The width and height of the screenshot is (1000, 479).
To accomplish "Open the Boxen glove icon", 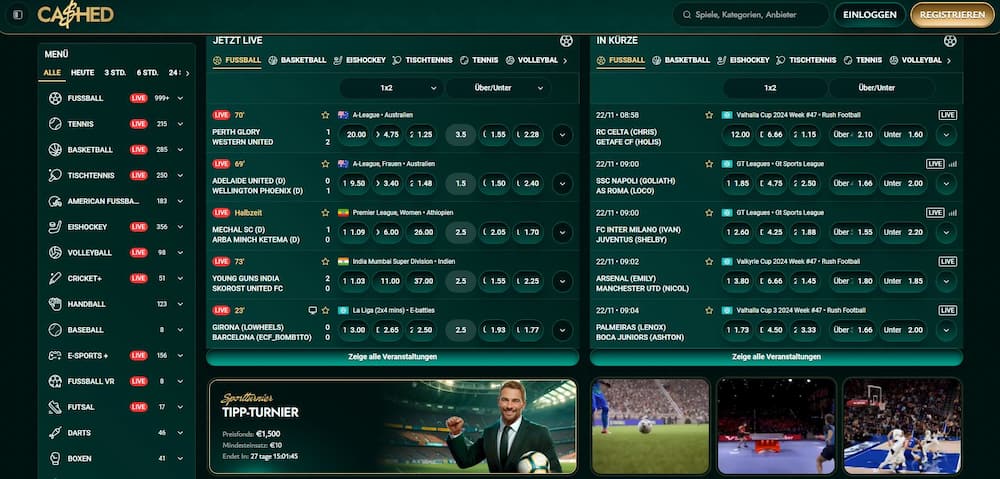I will point(55,458).
